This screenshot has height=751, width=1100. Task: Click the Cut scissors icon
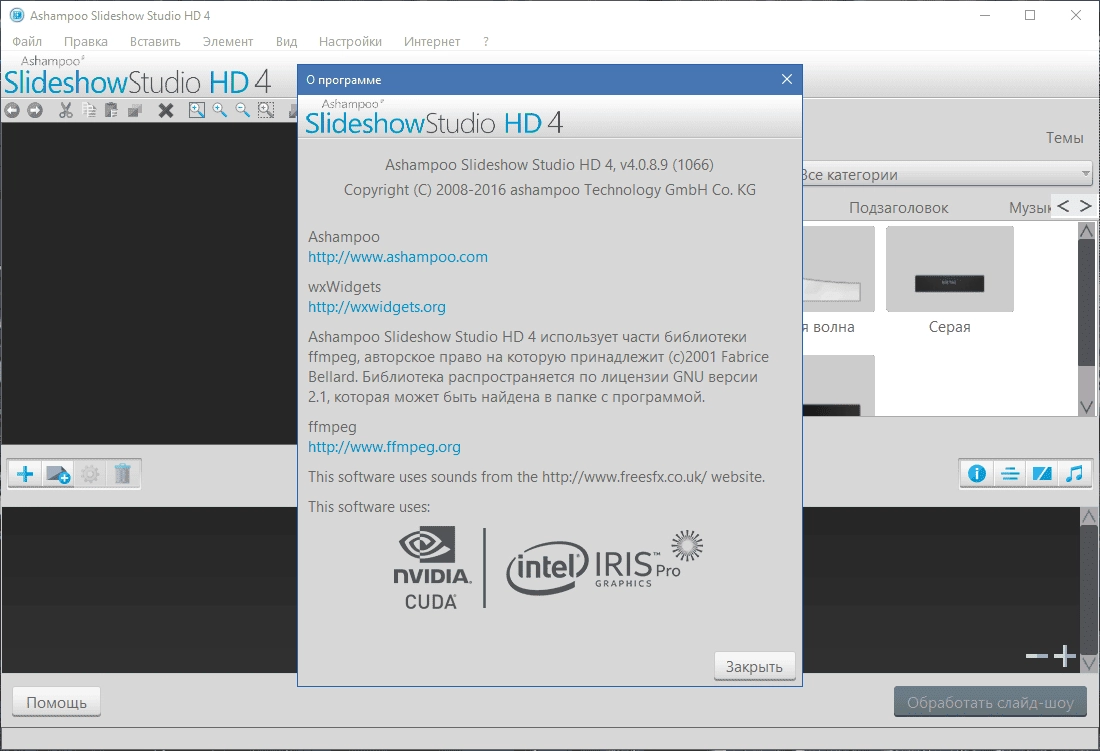click(x=66, y=110)
